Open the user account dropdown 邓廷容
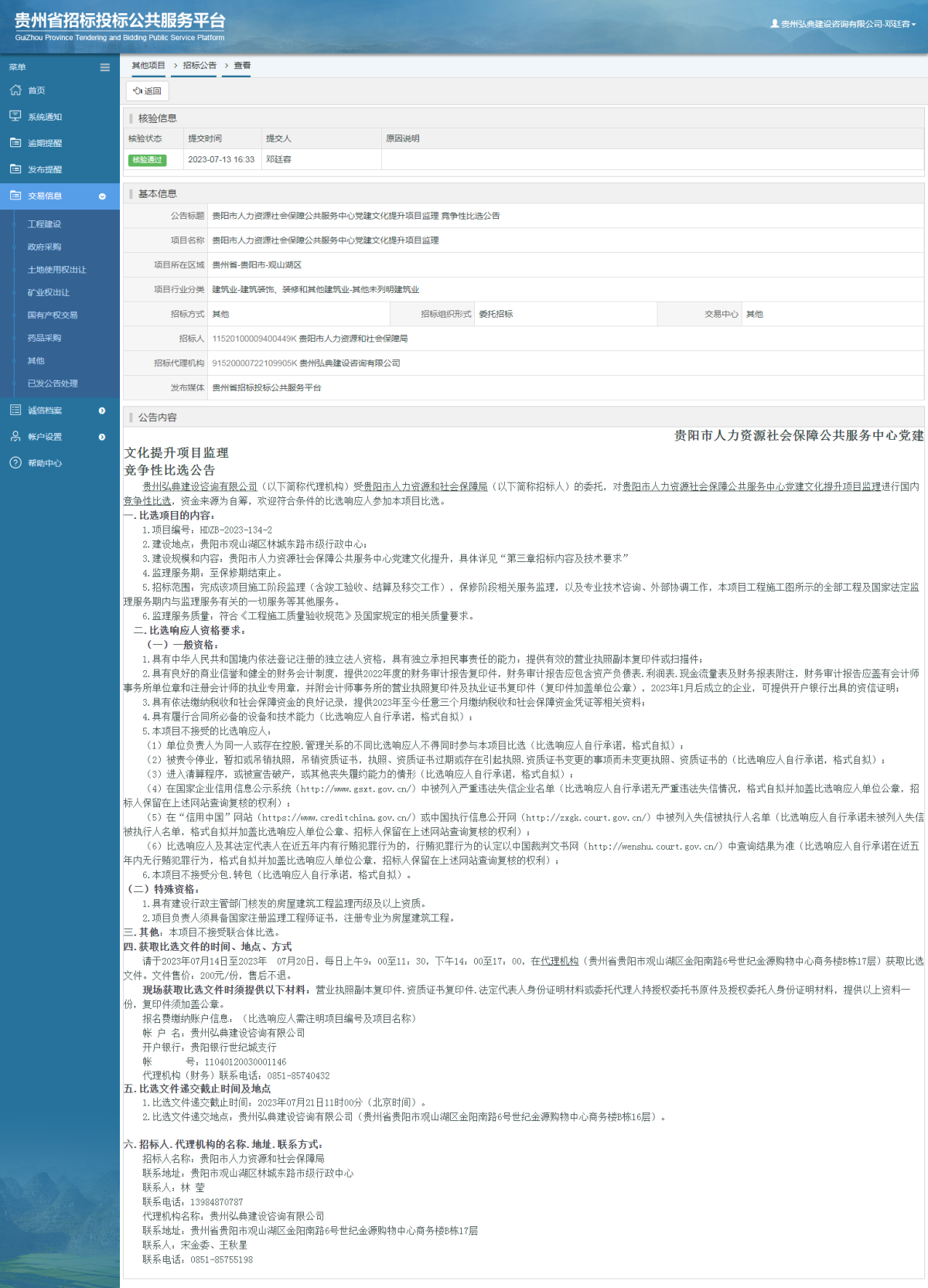The image size is (928, 1288). coord(843,24)
